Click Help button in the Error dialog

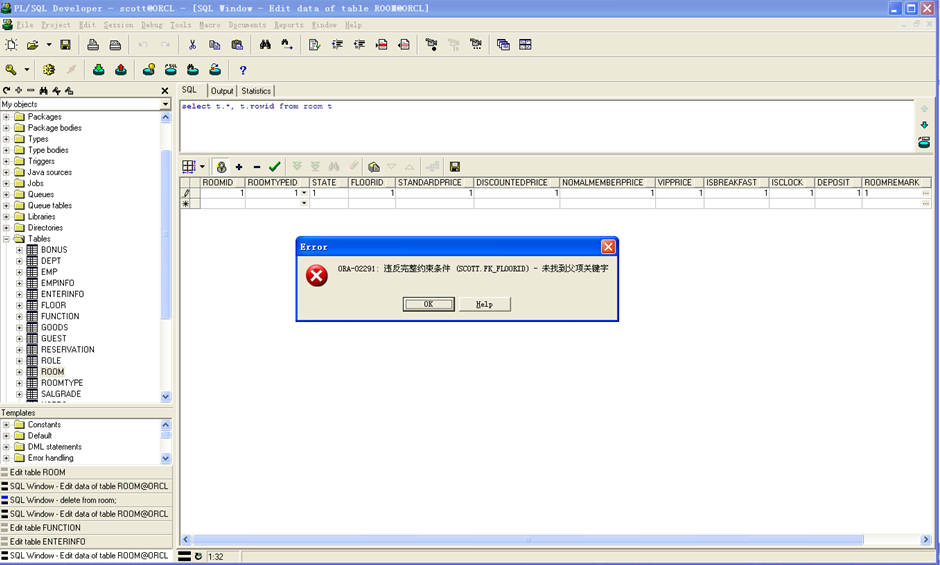pyautogui.click(x=485, y=304)
